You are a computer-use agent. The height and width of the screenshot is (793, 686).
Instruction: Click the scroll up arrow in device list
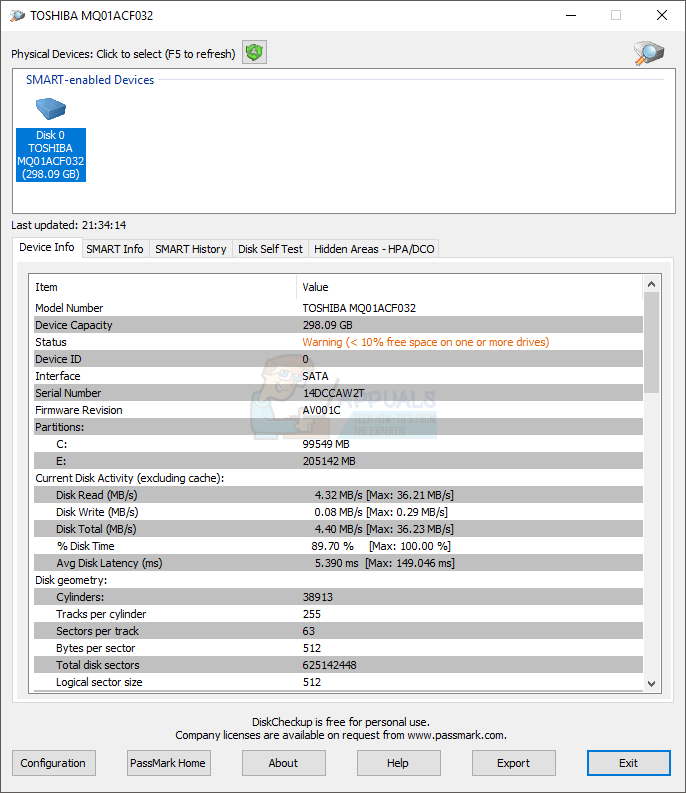tap(652, 284)
